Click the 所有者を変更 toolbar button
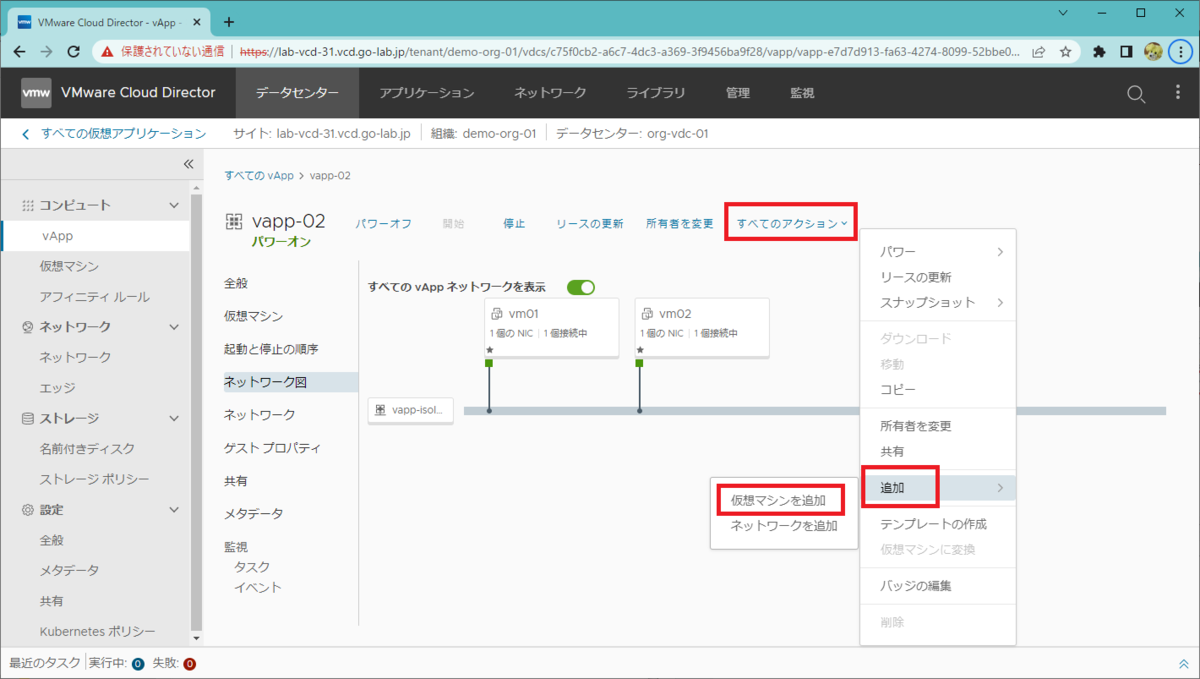 click(680, 224)
